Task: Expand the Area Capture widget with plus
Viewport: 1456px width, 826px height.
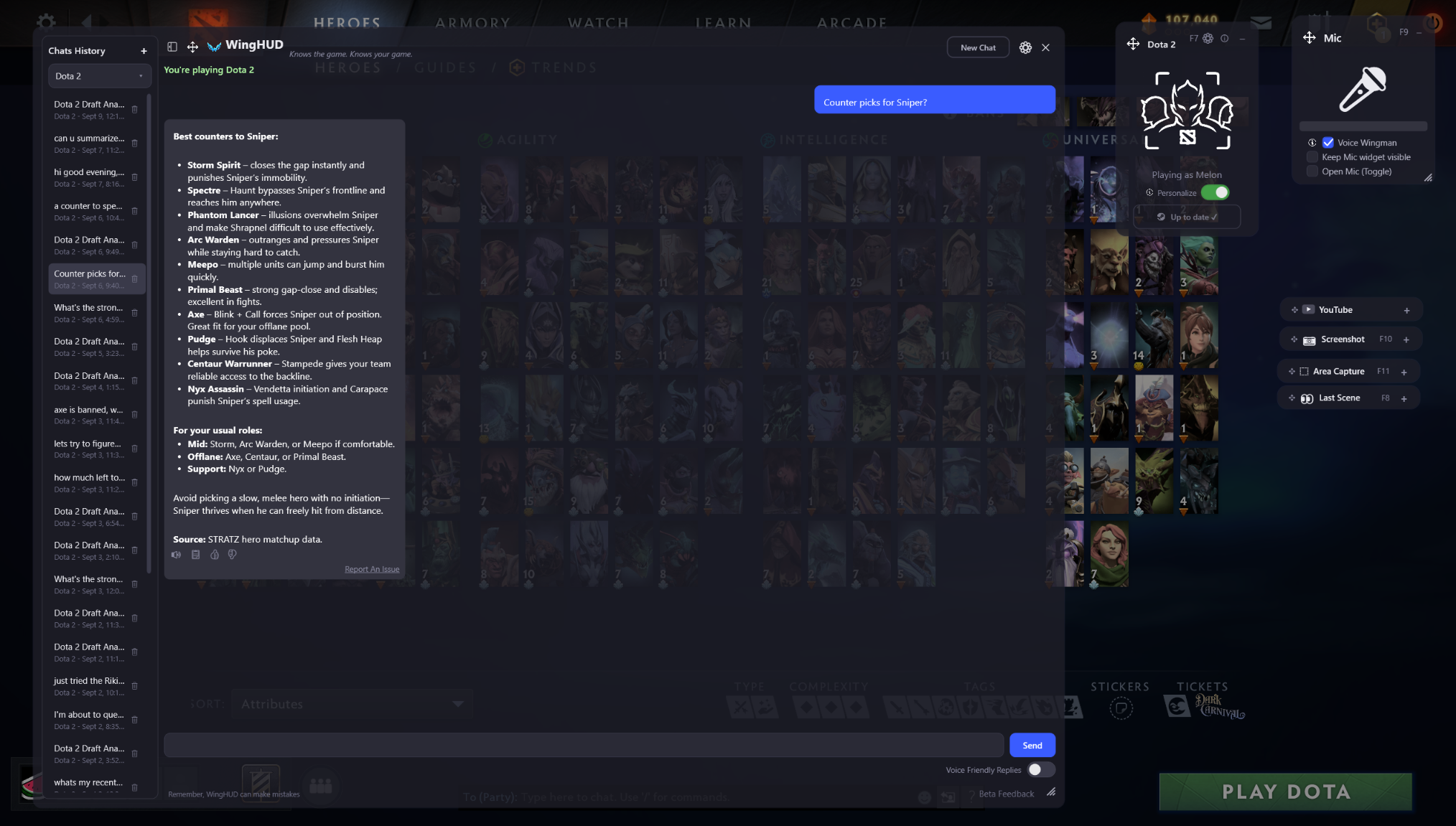Action: (x=1404, y=372)
